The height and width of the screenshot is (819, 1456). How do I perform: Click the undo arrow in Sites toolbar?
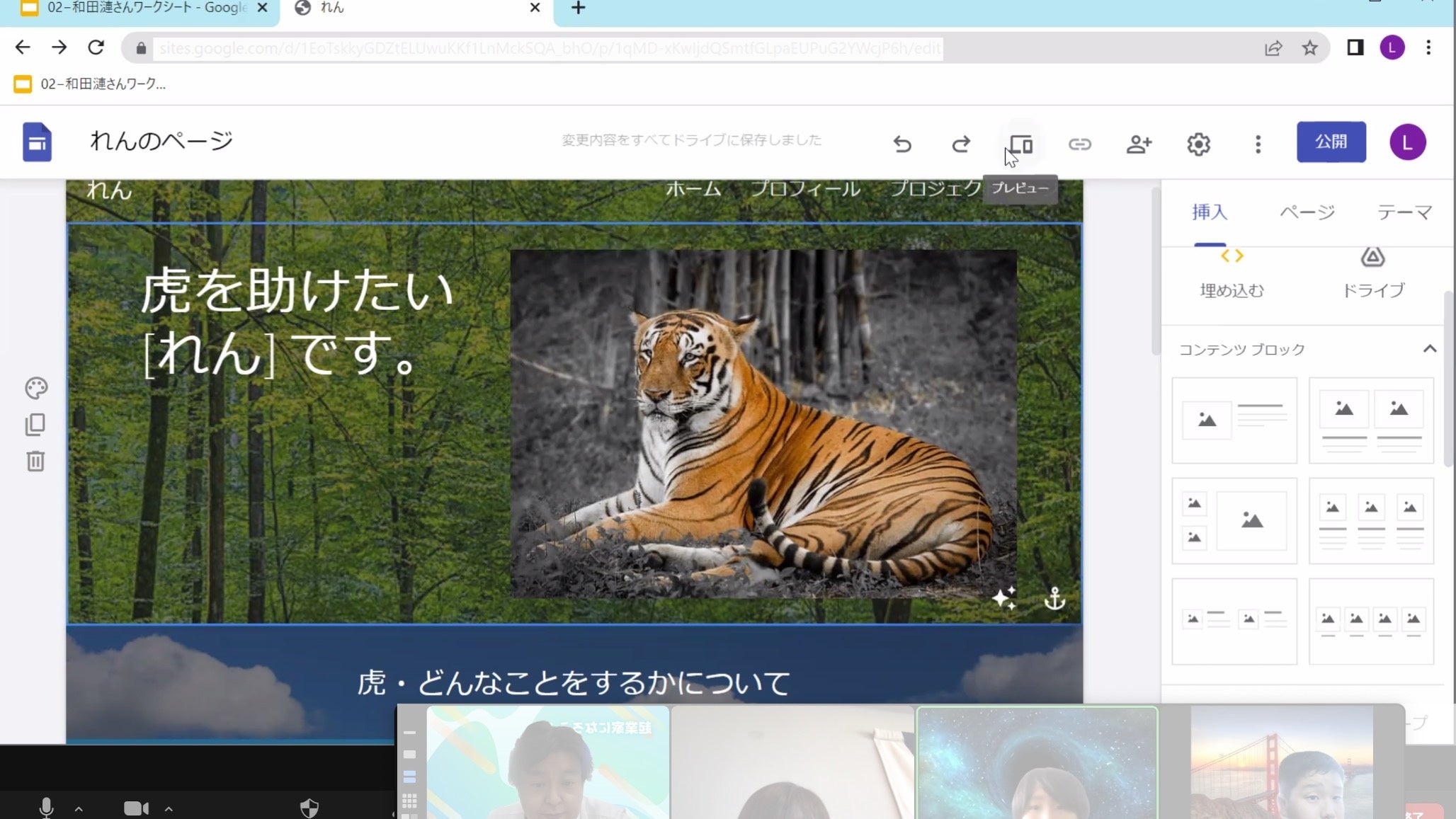click(x=902, y=144)
